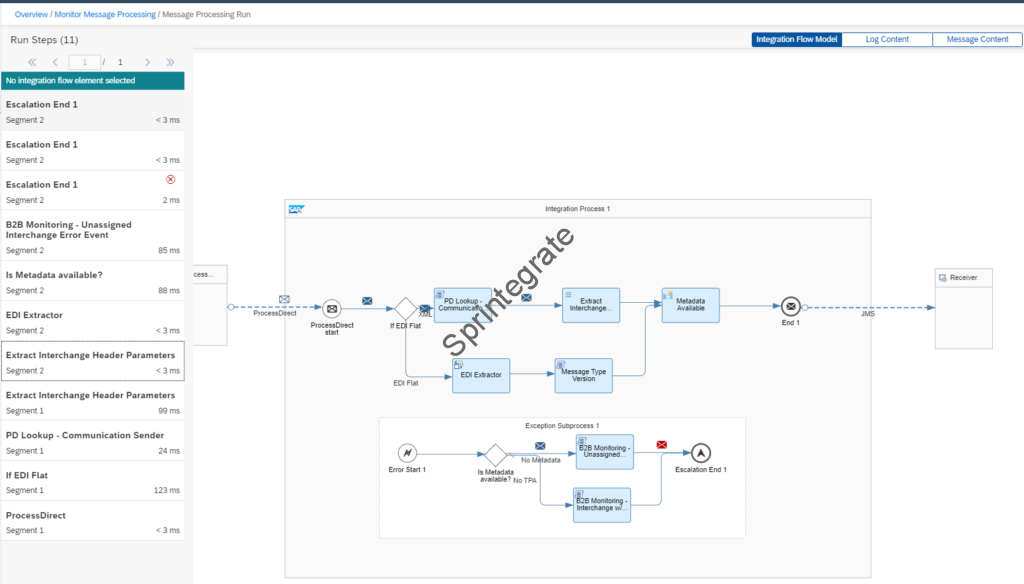The height and width of the screenshot is (584, 1024).
Task: Go to the last page of run steps
Action: tap(170, 62)
